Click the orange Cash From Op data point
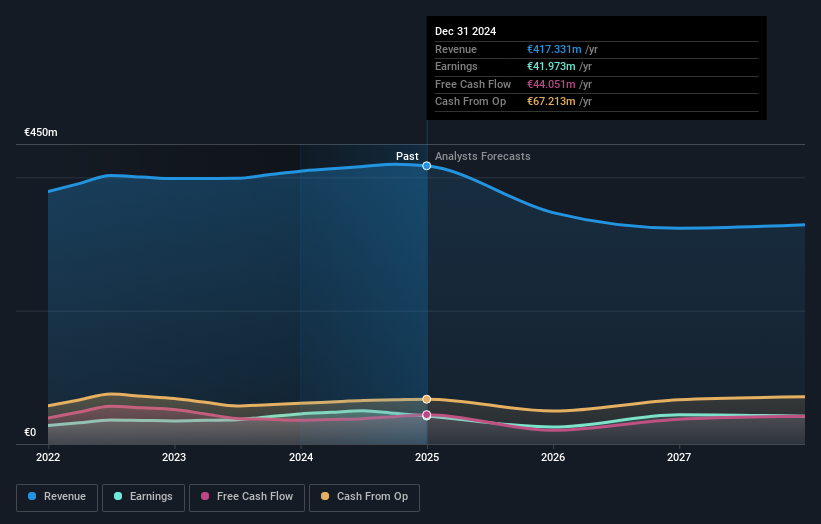Image resolution: width=821 pixels, height=524 pixels. click(x=427, y=399)
